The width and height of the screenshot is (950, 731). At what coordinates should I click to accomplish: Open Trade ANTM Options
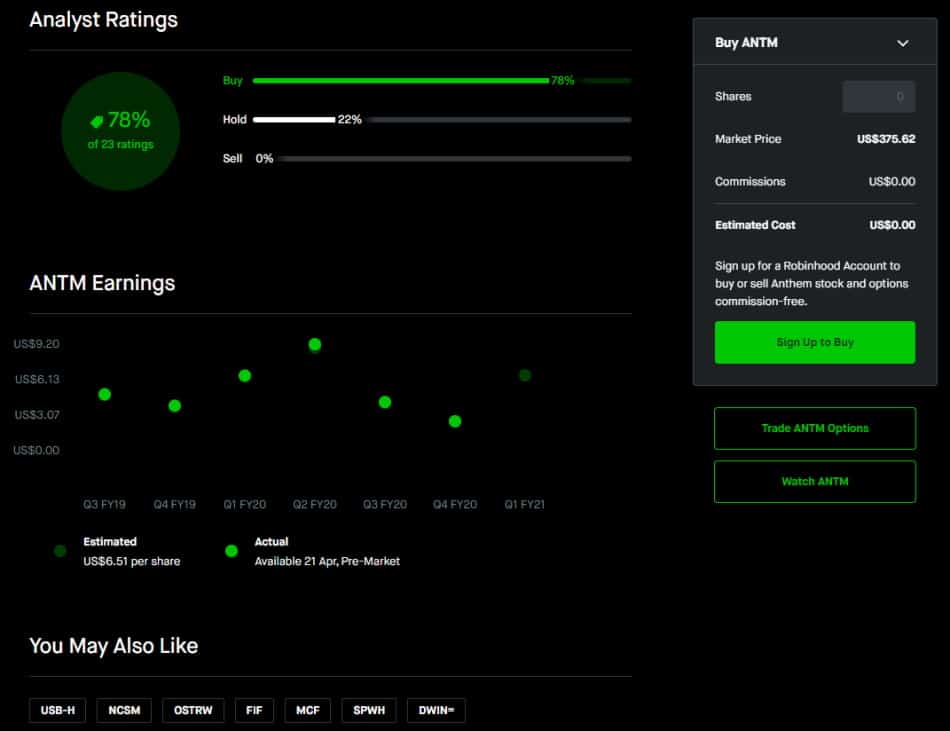click(815, 428)
